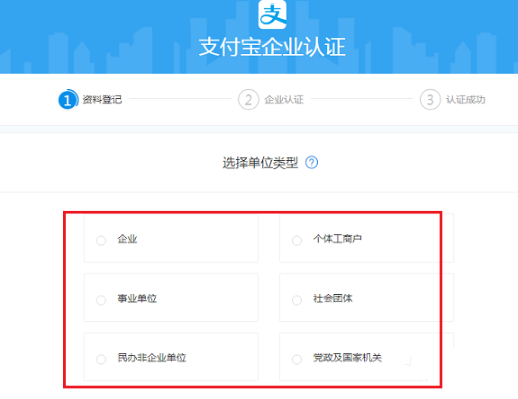This screenshot has width=518, height=399.
Task: Click the 事业单位 option label
Action: pos(137,298)
